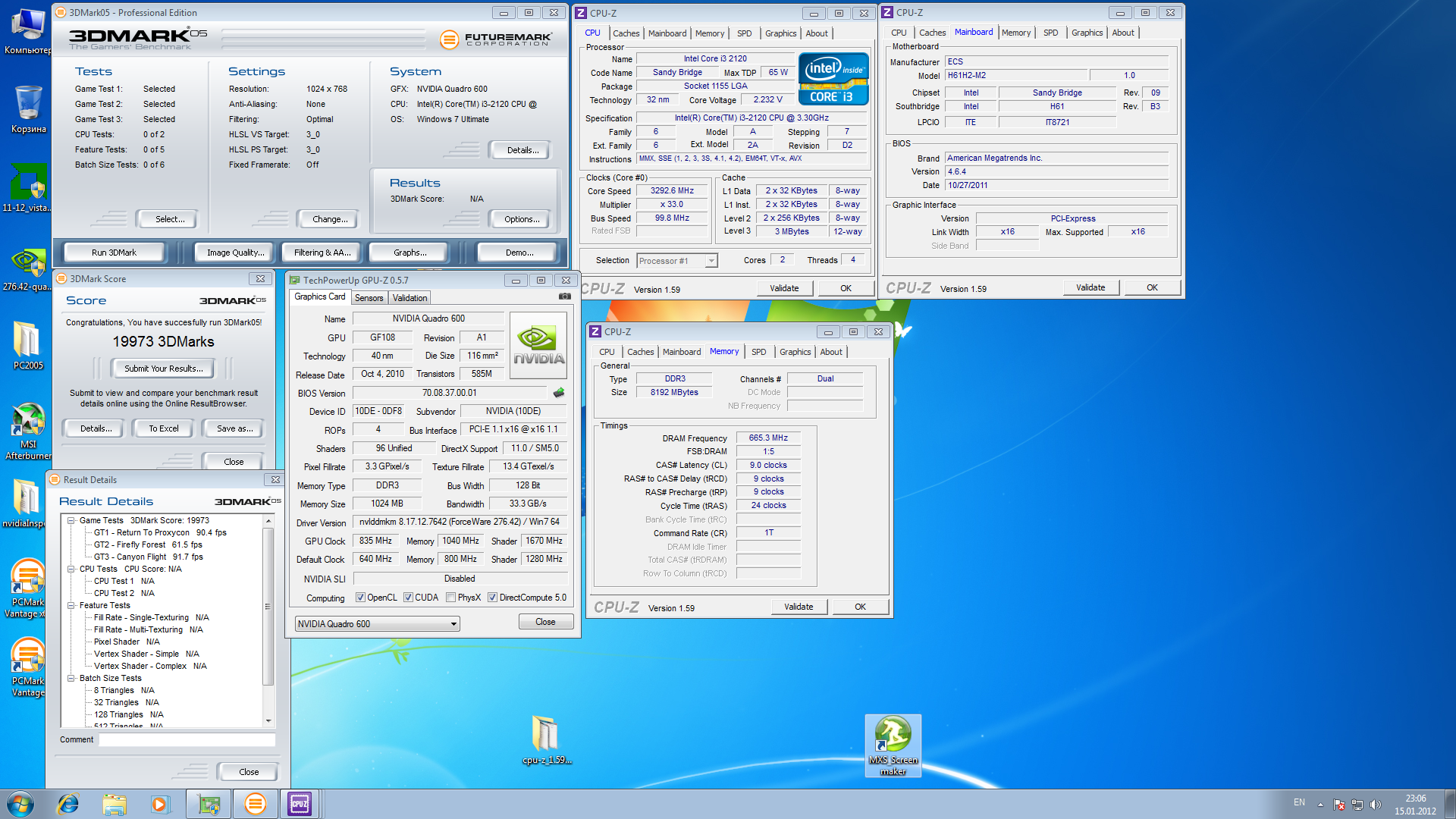Click the EN language indicator

(x=1299, y=802)
